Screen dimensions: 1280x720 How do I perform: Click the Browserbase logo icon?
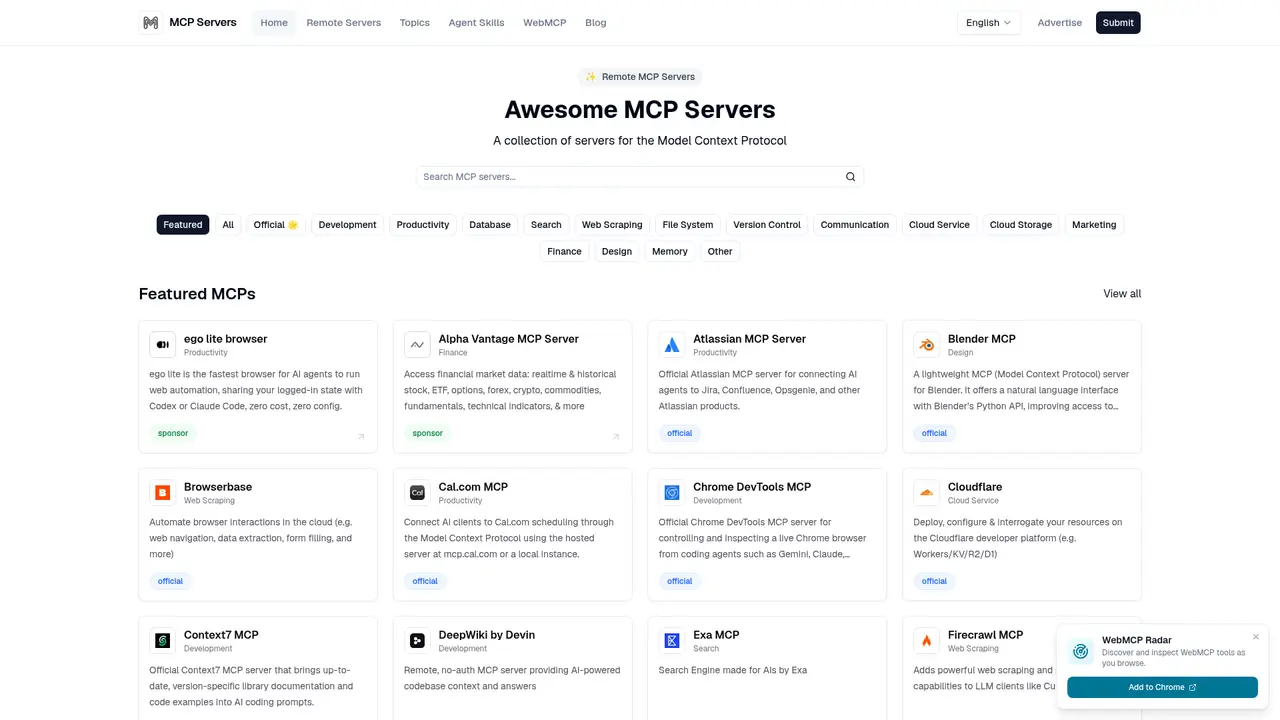(x=162, y=493)
